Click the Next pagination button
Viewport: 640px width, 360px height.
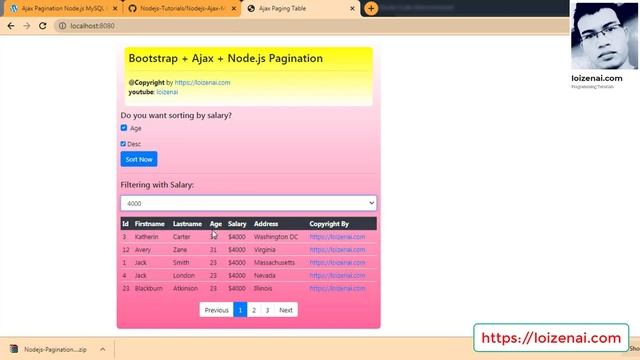tap(286, 310)
